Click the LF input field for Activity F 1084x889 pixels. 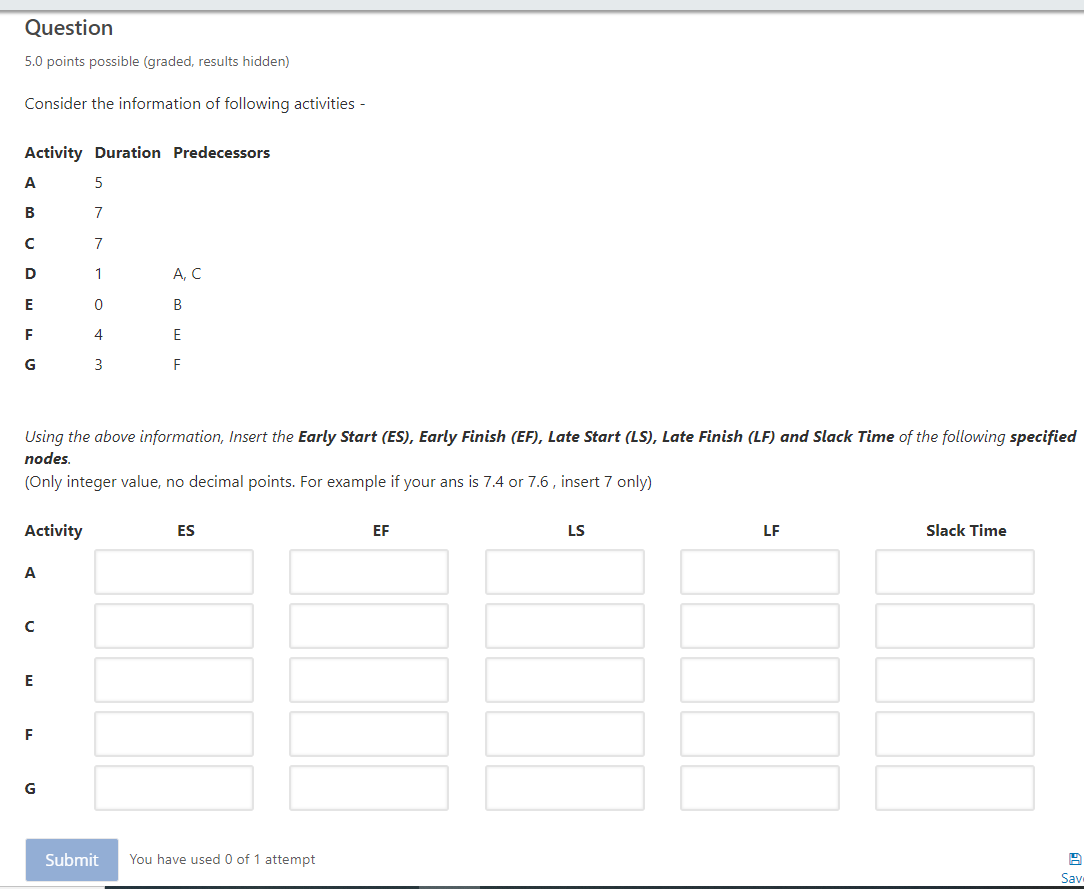(x=759, y=733)
